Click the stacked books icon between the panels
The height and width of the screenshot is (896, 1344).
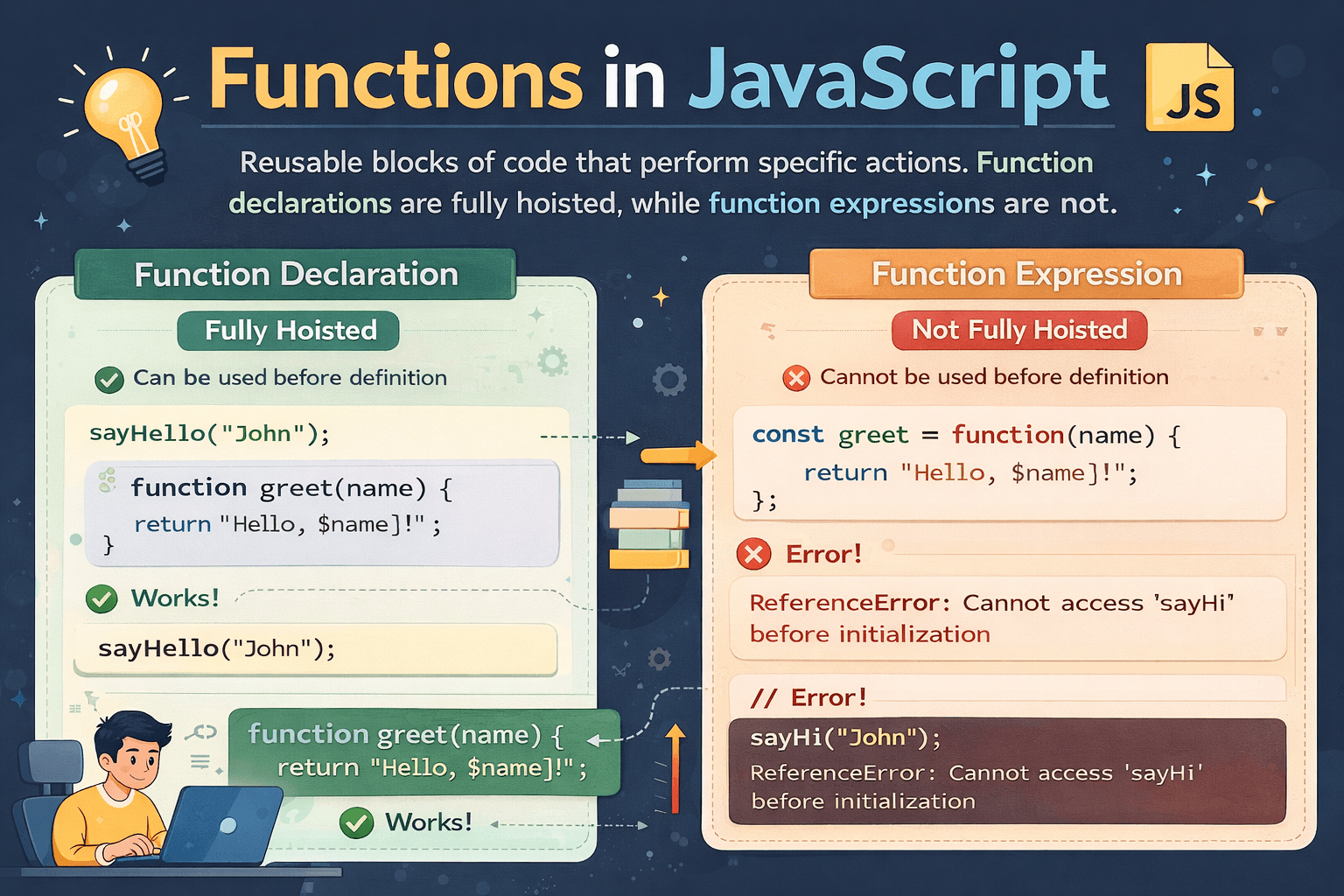pos(651,525)
